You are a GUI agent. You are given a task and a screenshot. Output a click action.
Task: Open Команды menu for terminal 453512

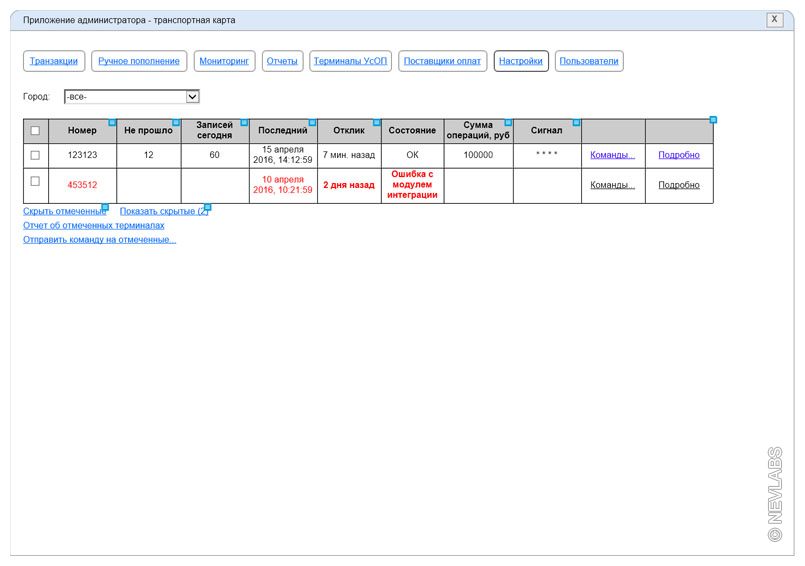612,185
